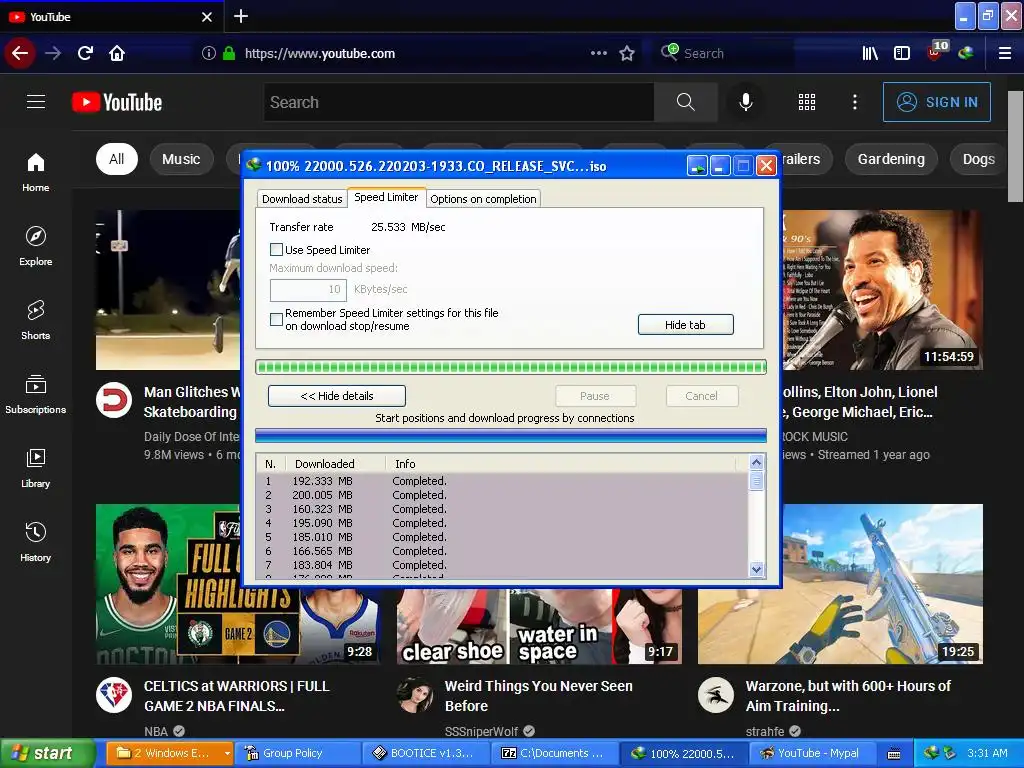The image size is (1024, 768).
Task: Open the Celtics at Warriors video thumbnail
Action: coord(238,584)
